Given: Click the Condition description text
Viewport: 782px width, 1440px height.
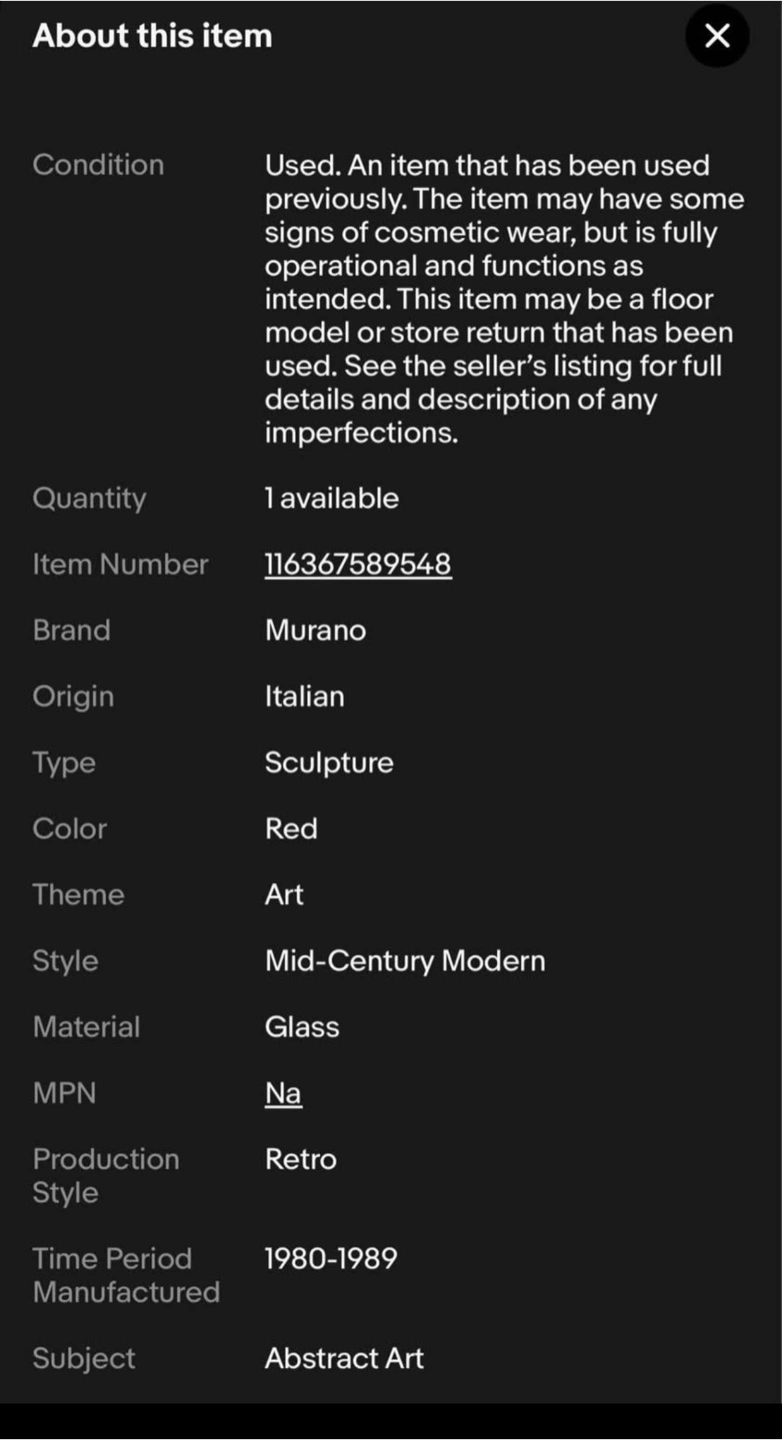Looking at the screenshot, I should 505,299.
